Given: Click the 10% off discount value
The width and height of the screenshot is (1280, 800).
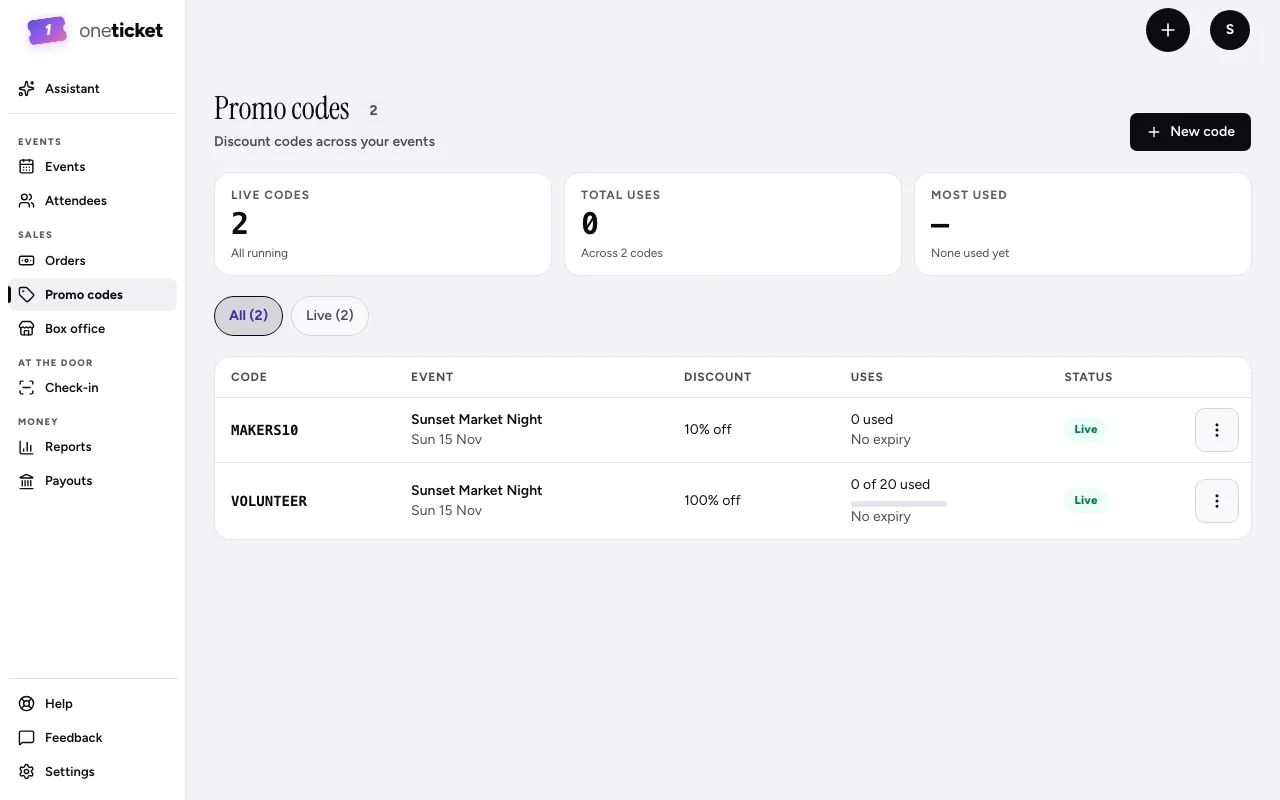Looking at the screenshot, I should (x=708, y=430).
